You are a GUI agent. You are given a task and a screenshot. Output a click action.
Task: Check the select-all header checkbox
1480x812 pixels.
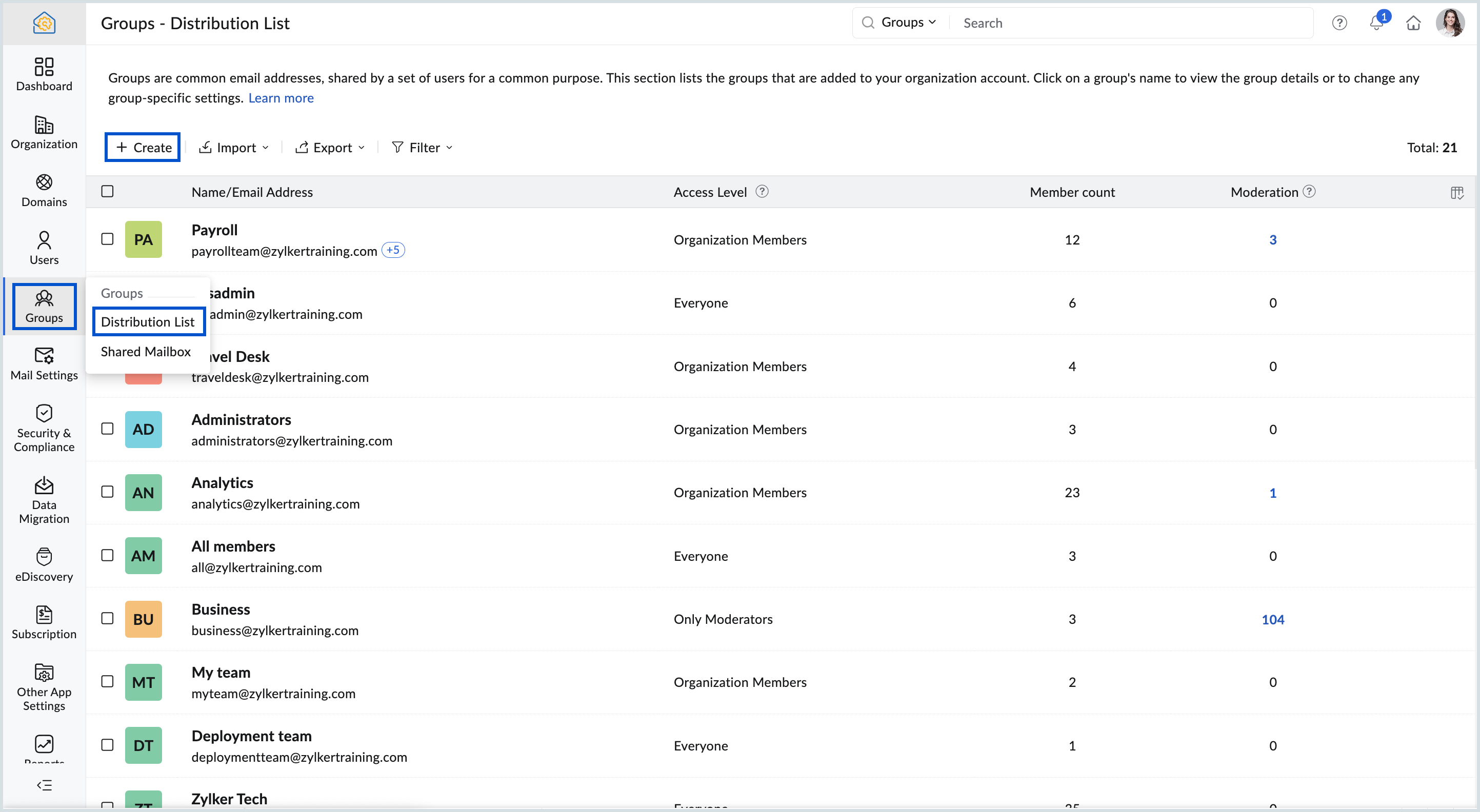click(x=108, y=191)
